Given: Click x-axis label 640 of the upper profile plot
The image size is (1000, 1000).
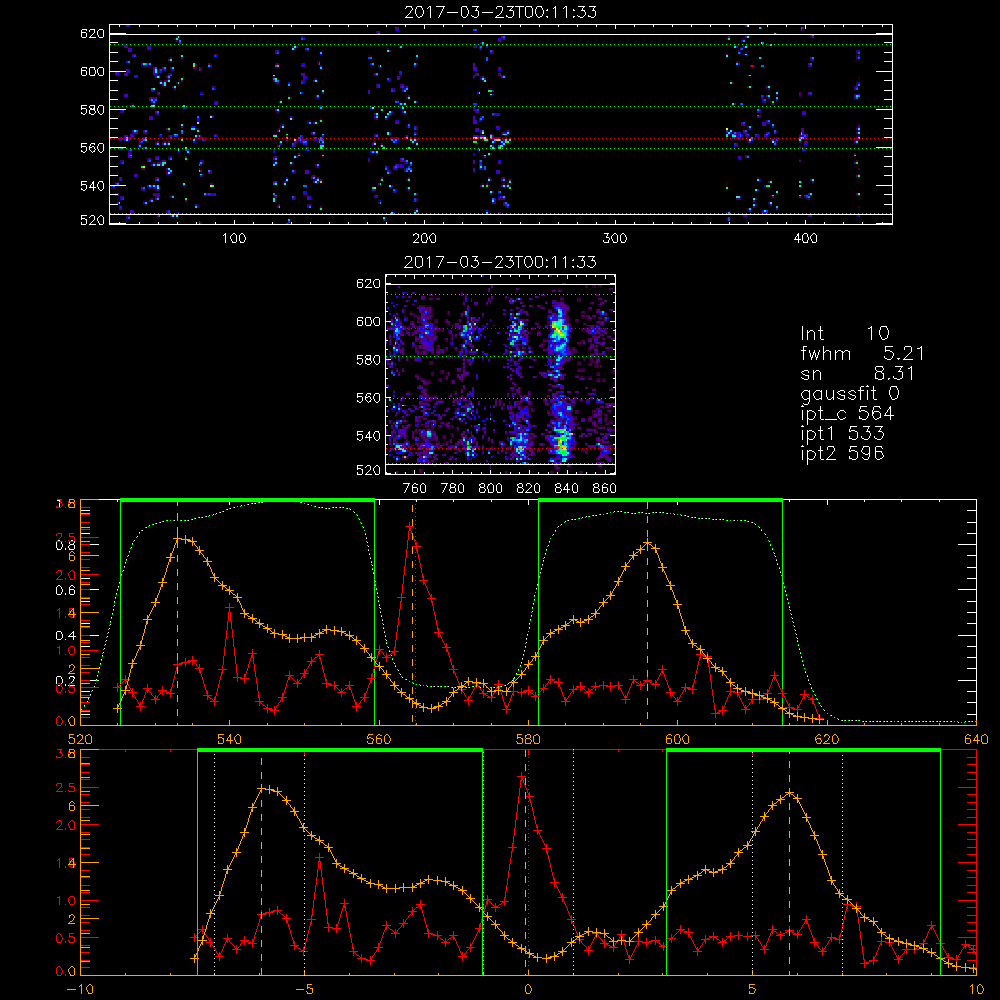Looking at the screenshot, I should point(976,740).
